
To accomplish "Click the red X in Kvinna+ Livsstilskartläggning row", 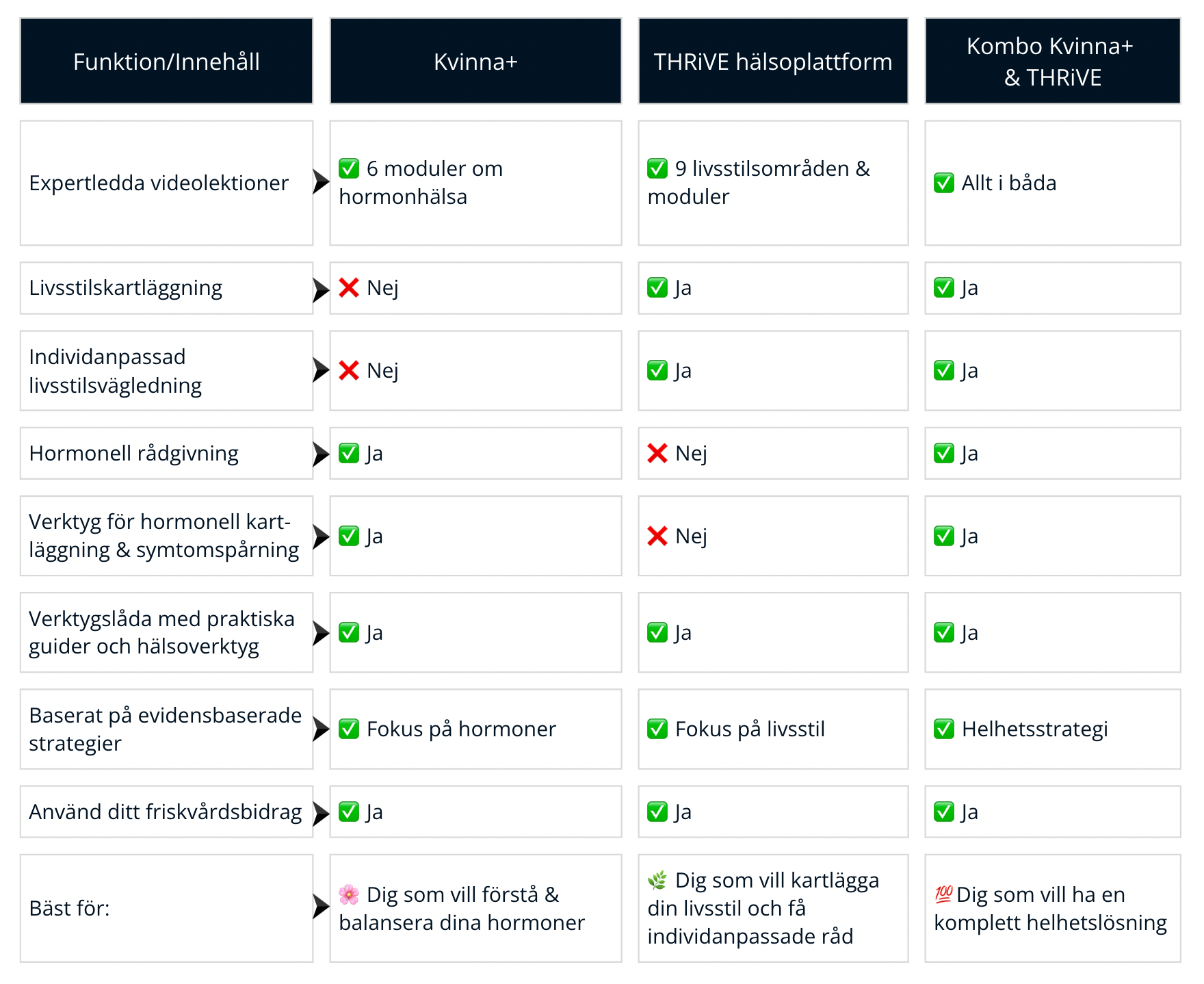I will (x=349, y=288).
